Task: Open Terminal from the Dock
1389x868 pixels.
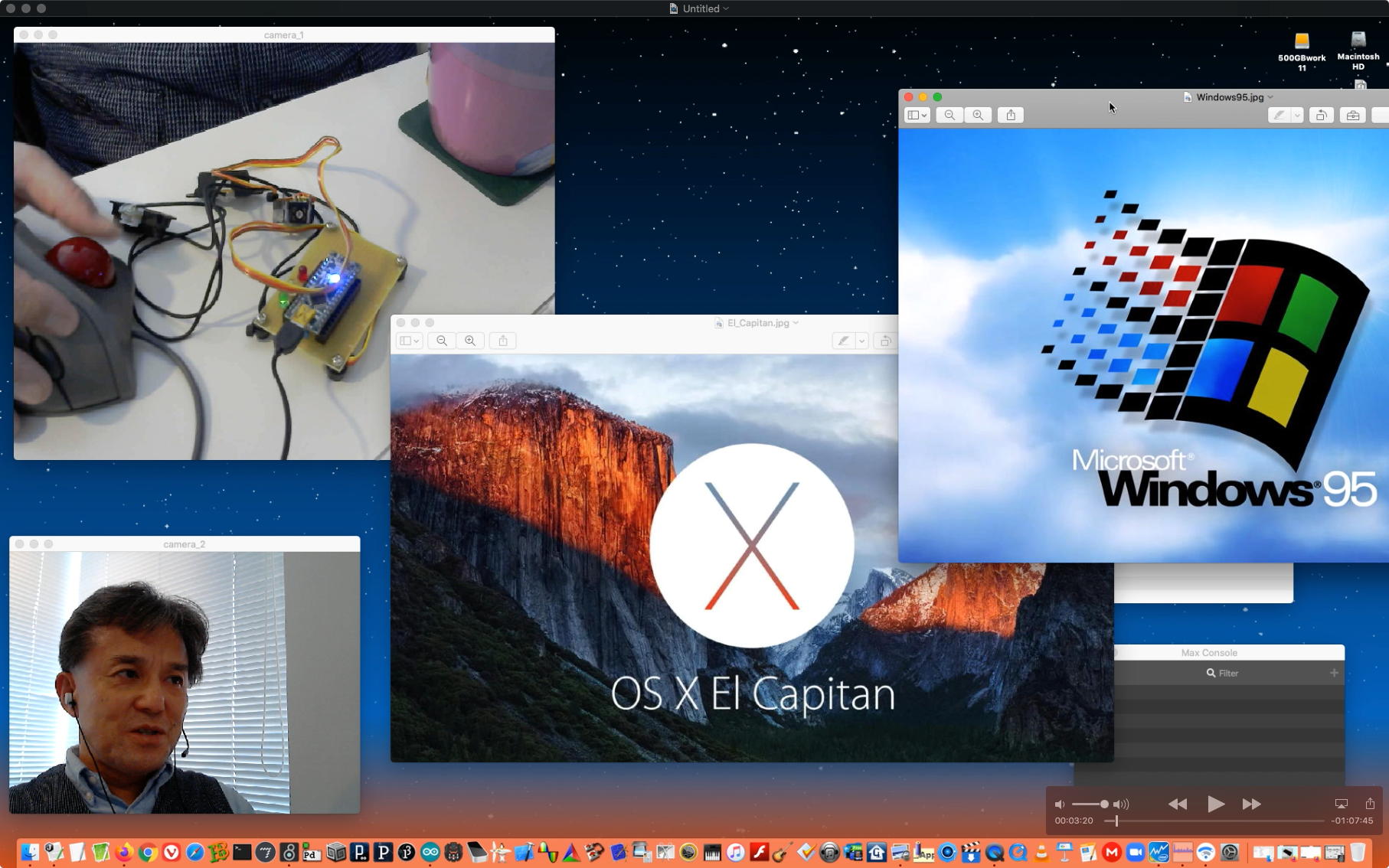Action: [242, 852]
